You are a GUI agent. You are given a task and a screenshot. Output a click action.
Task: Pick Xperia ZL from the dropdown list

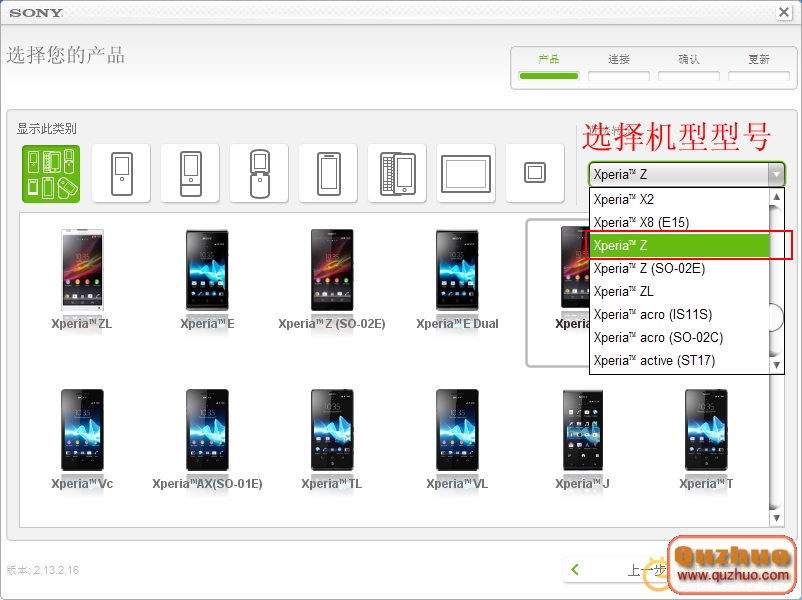(x=680, y=292)
